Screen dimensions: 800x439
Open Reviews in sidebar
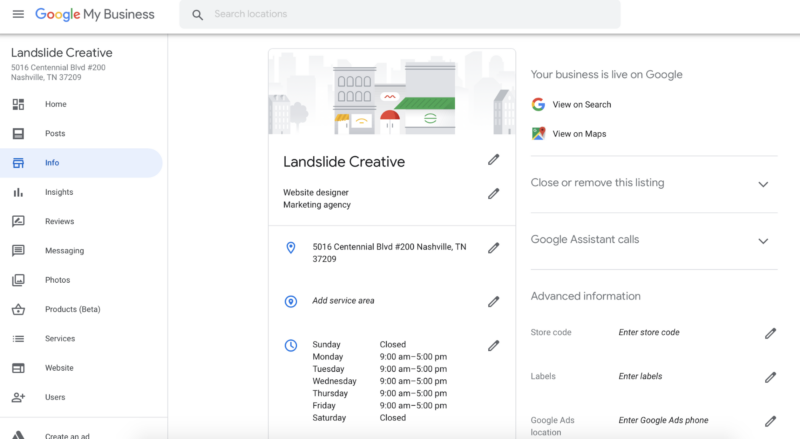coord(60,222)
